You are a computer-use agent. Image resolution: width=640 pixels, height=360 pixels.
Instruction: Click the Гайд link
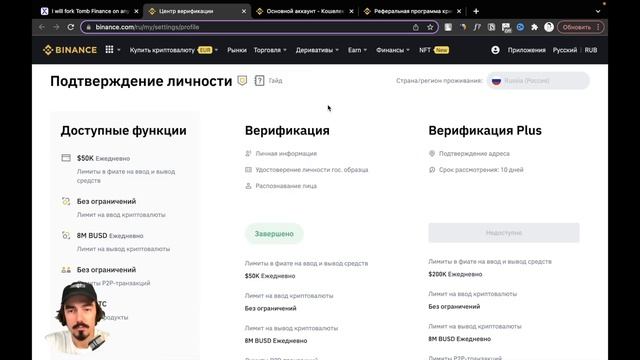[x=276, y=80]
